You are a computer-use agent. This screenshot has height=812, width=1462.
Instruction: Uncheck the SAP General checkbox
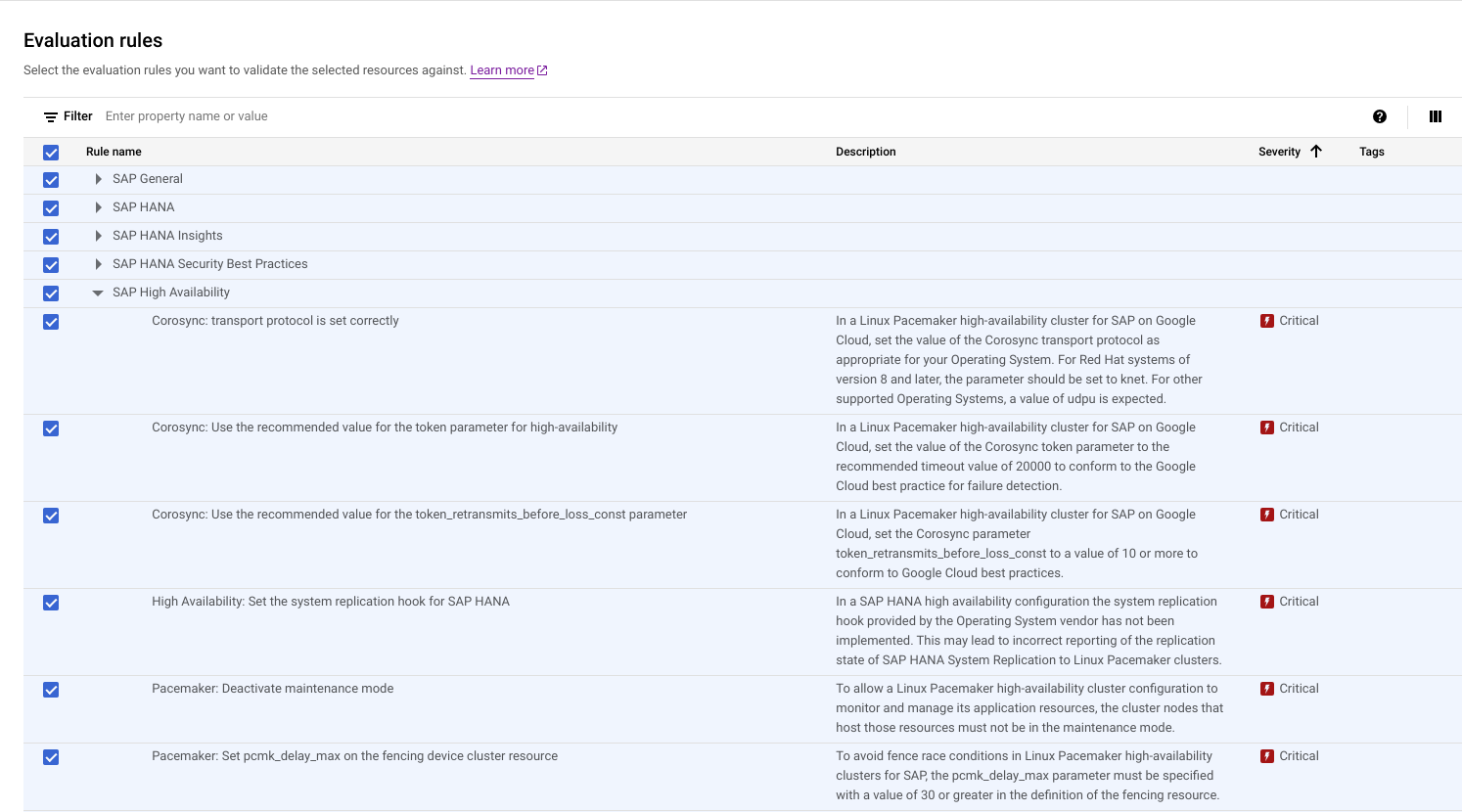point(51,180)
